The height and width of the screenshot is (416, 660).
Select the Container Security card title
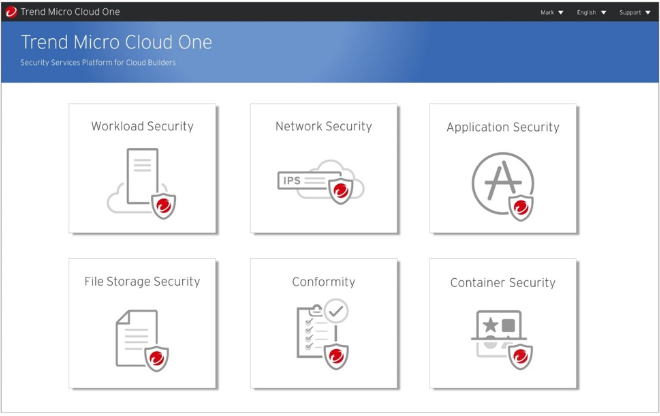click(x=503, y=283)
